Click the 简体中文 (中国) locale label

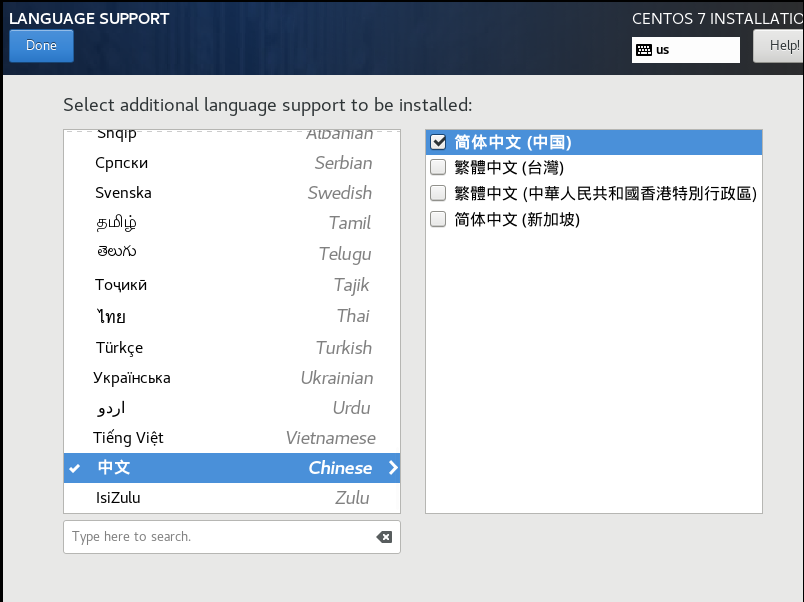coord(513,142)
